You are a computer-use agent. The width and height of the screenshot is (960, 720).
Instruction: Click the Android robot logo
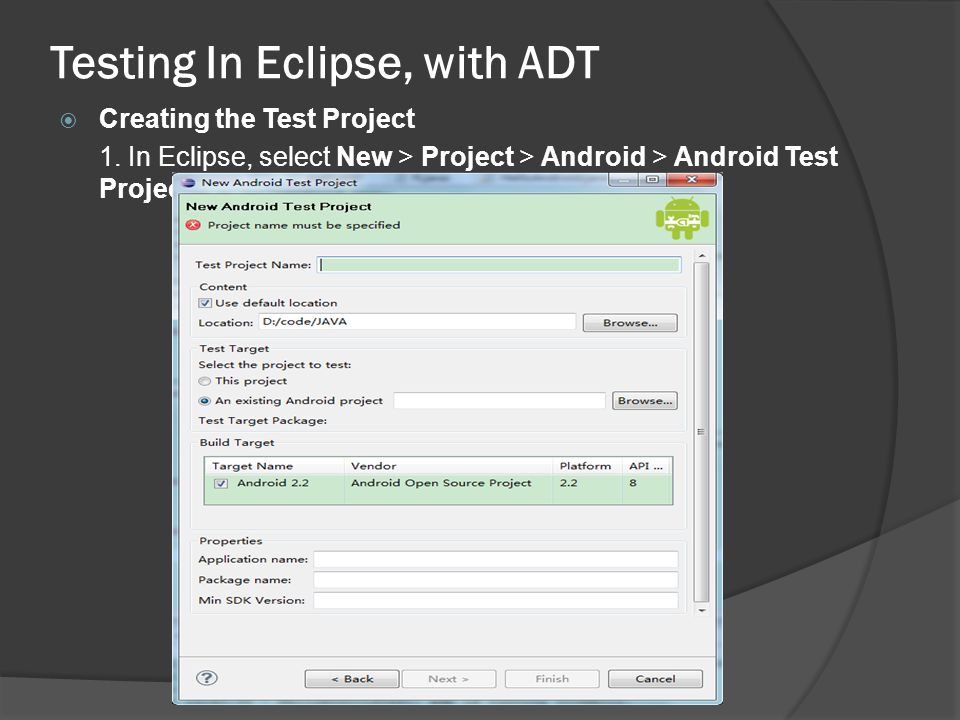(682, 218)
